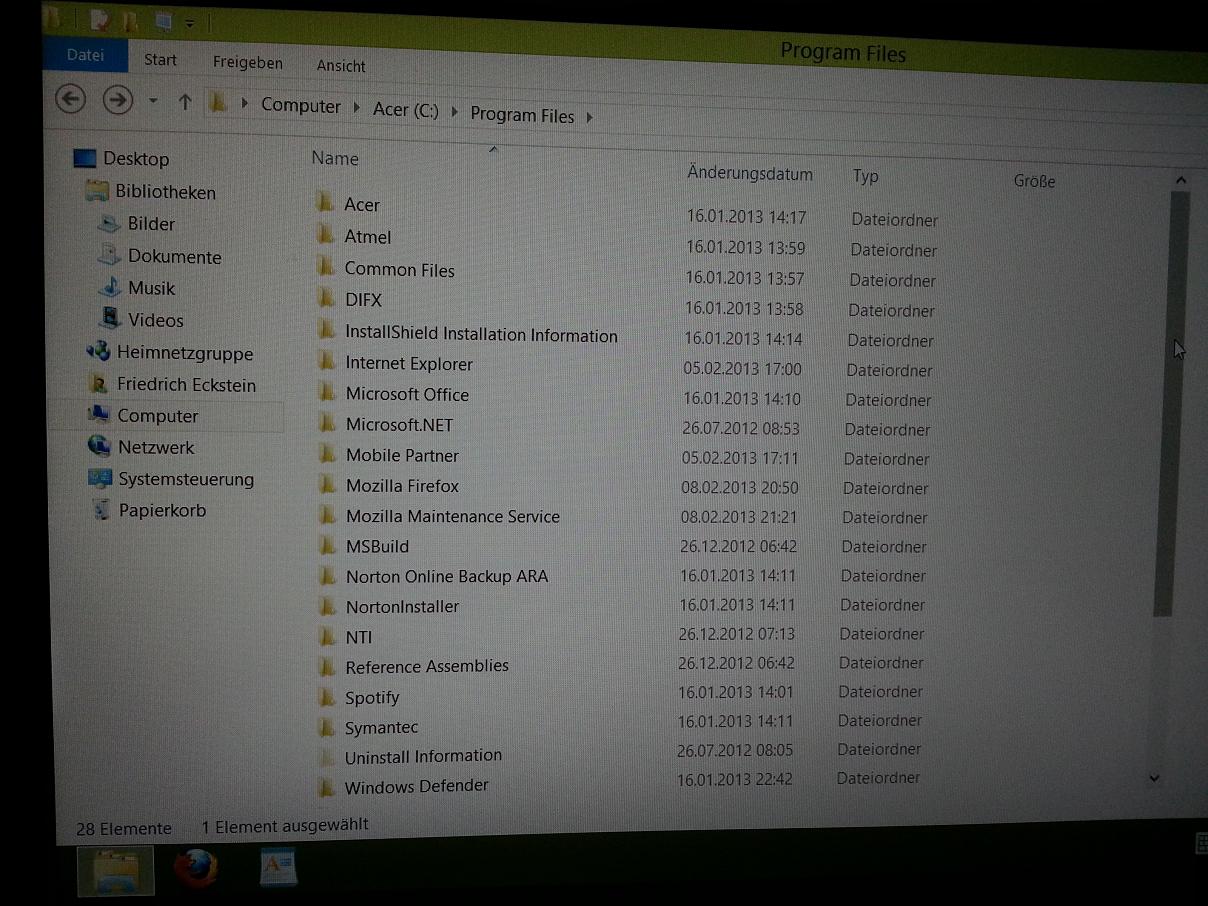Select Mozilla Maintenance Service folder icon
The width and height of the screenshot is (1208, 906).
[327, 516]
